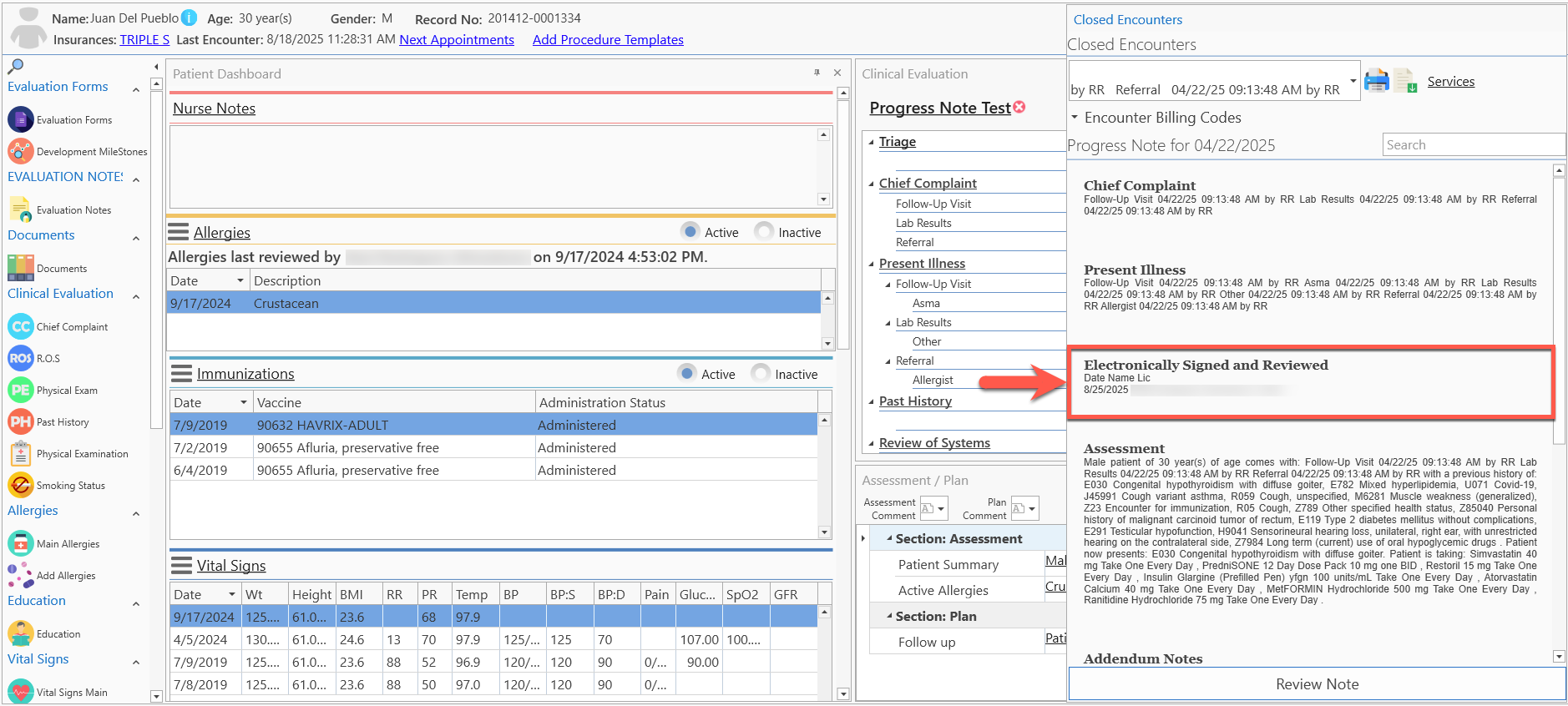
Task: Click into the progress note Search field
Action: 1474,144
